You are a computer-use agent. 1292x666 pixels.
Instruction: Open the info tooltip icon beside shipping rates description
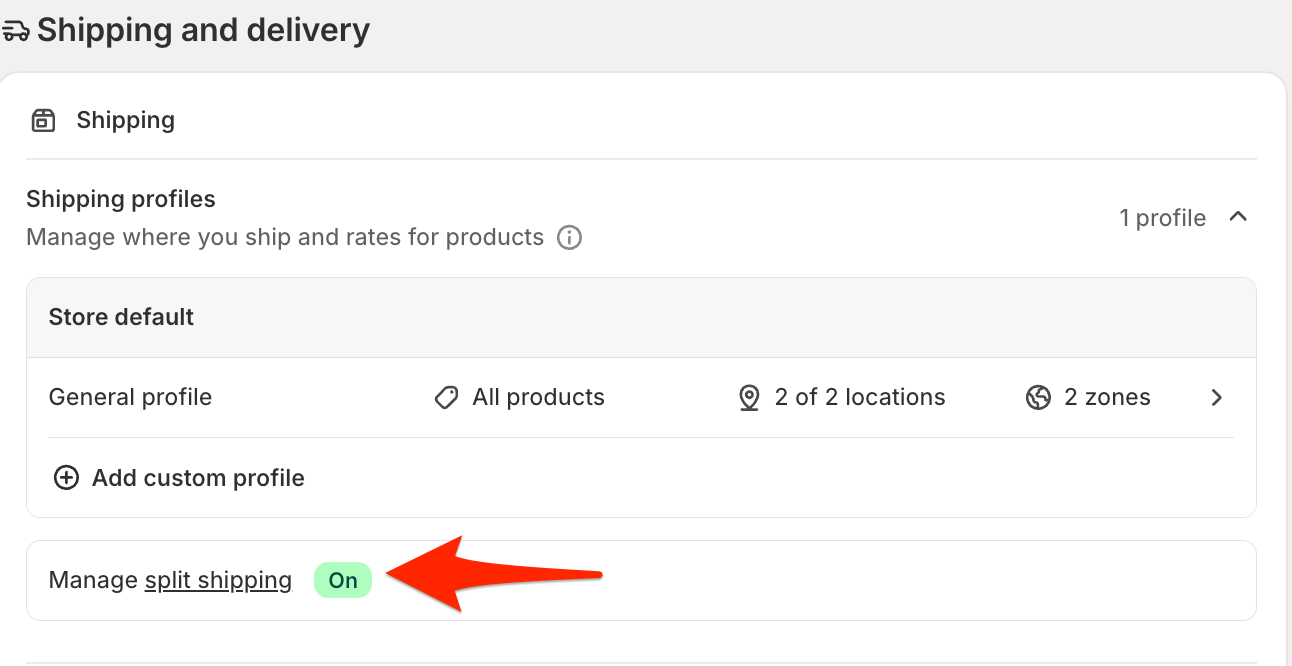(569, 238)
